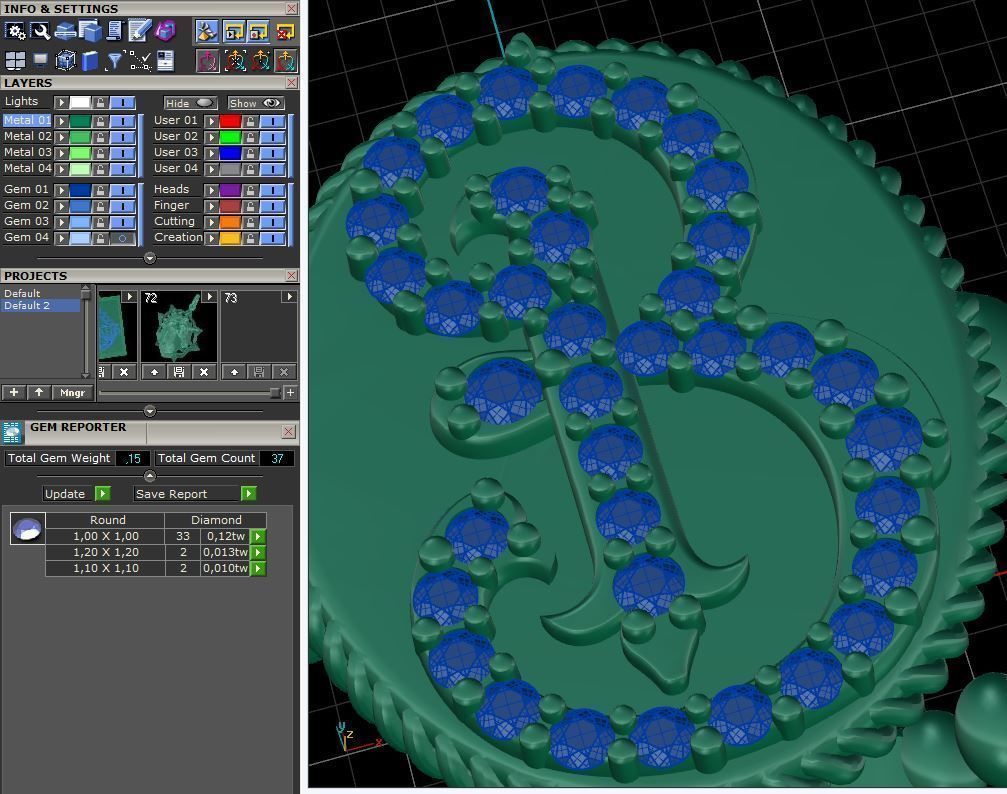Toggle lock on Heads layer
Viewport: 1007px width, 794px height.
(250, 190)
